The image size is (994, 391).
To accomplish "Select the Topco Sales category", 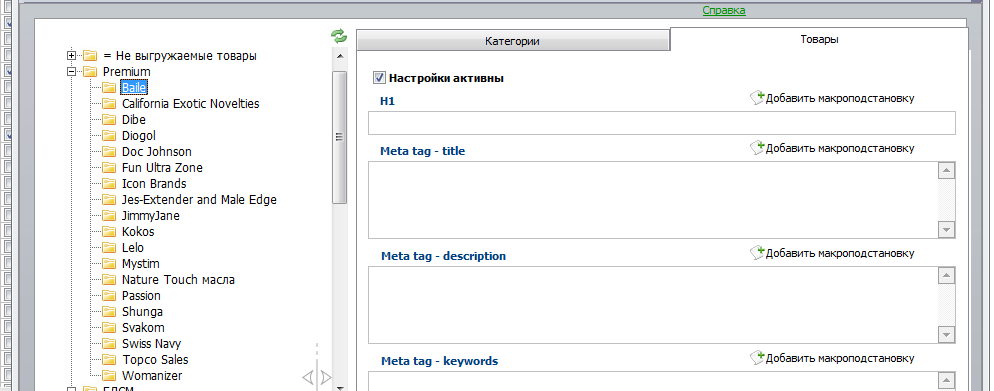I will [155, 359].
